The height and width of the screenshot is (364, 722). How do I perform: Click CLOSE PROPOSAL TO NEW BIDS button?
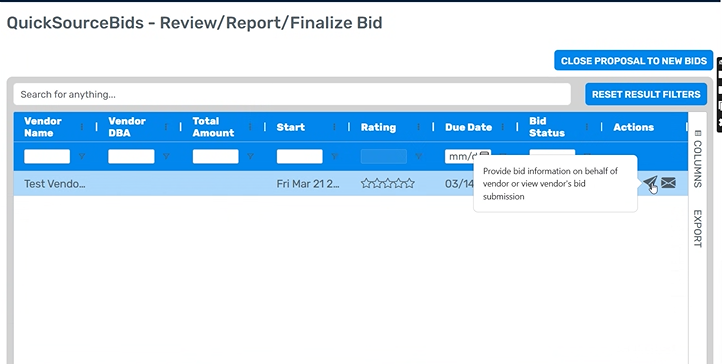pyautogui.click(x=634, y=60)
